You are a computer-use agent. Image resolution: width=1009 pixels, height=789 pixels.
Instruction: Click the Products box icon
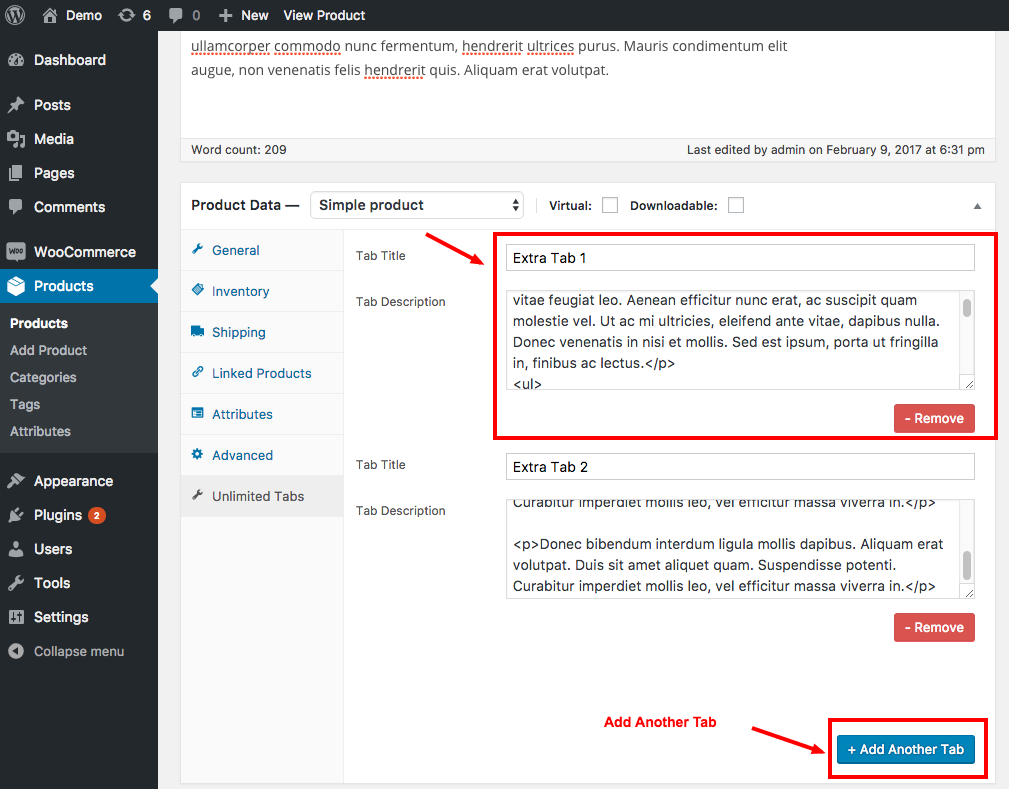[16, 286]
